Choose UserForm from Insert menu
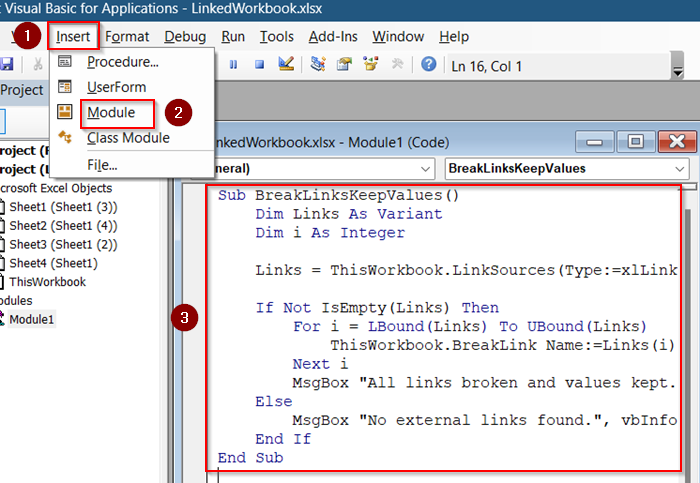 pos(117,87)
